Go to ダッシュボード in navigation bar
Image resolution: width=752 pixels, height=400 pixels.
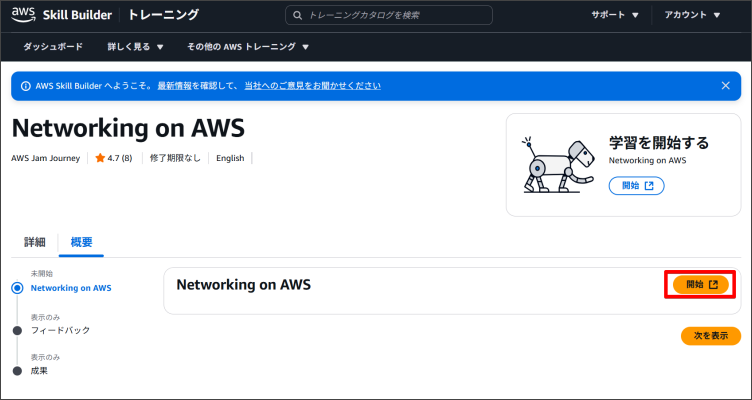[x=53, y=47]
